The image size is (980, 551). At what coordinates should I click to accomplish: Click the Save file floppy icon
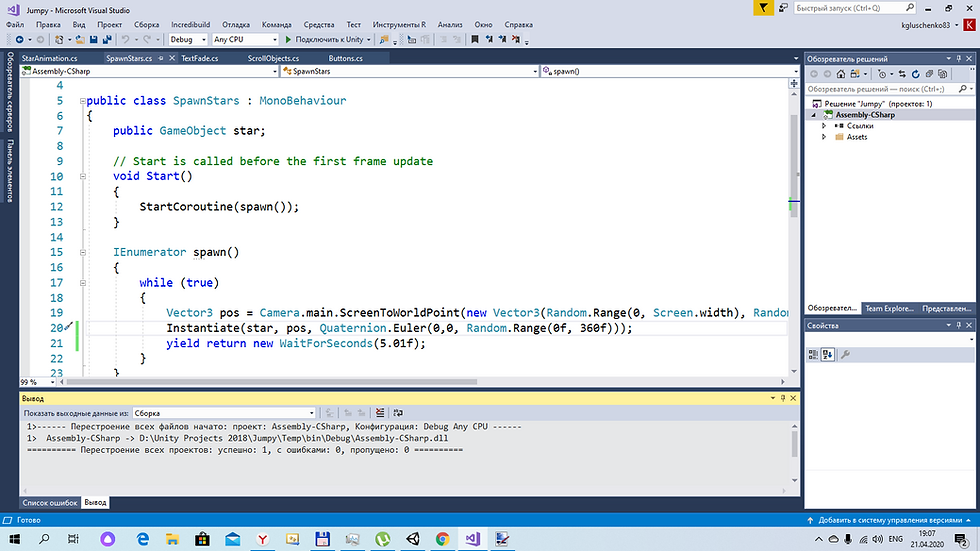click(x=94, y=39)
